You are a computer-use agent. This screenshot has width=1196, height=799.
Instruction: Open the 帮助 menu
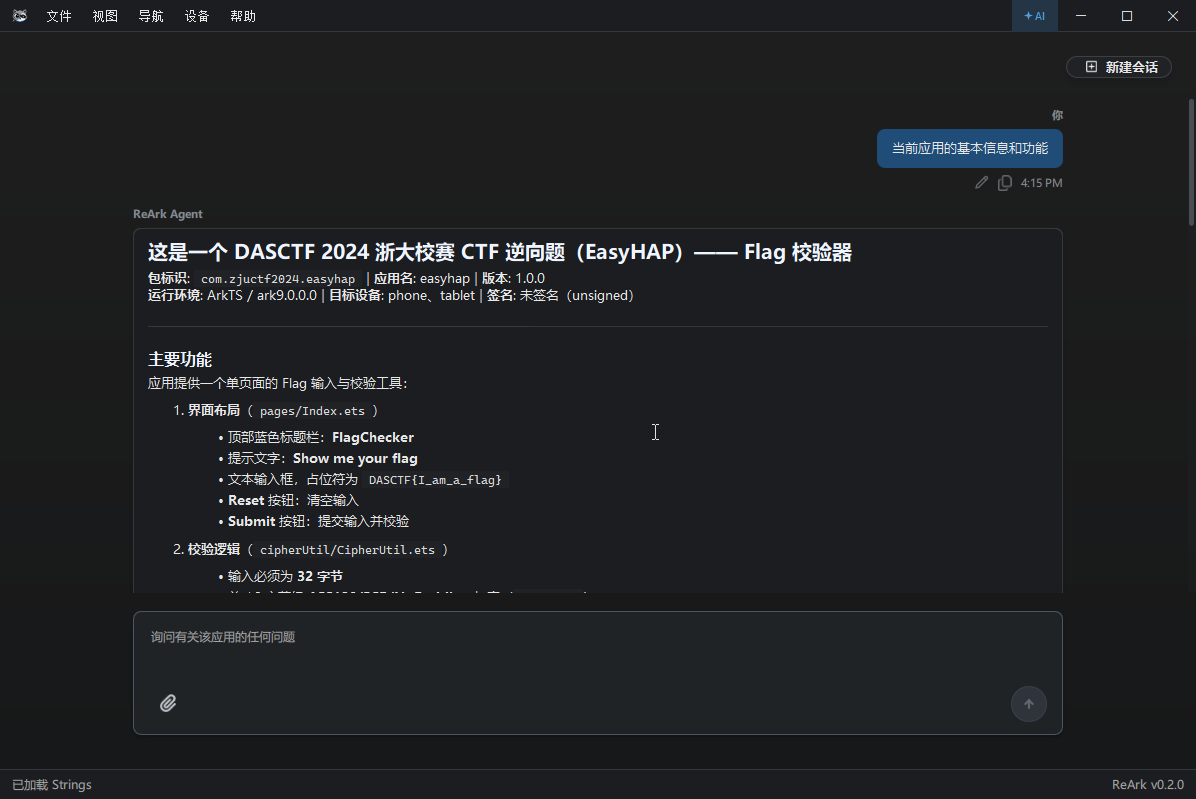[243, 16]
